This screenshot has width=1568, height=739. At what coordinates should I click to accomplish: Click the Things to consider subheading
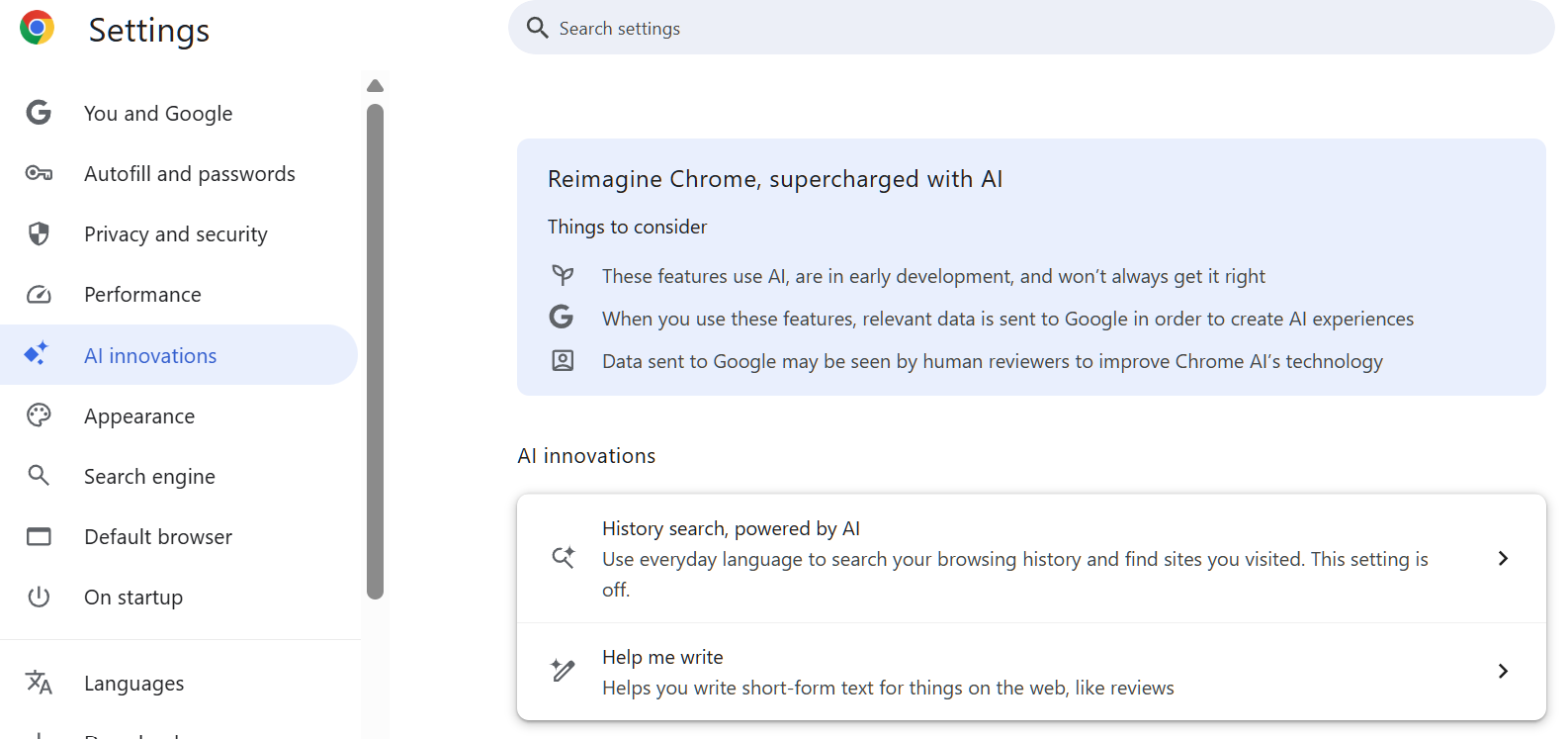(628, 227)
